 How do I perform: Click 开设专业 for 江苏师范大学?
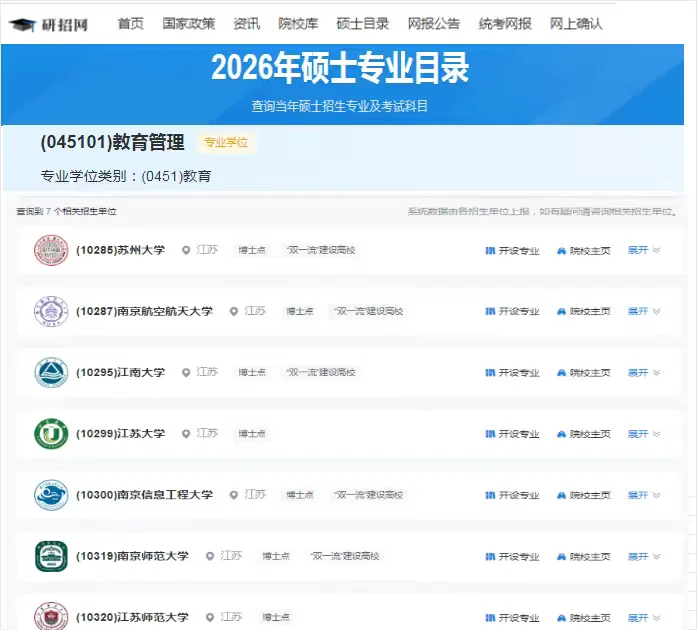pyautogui.click(x=513, y=618)
